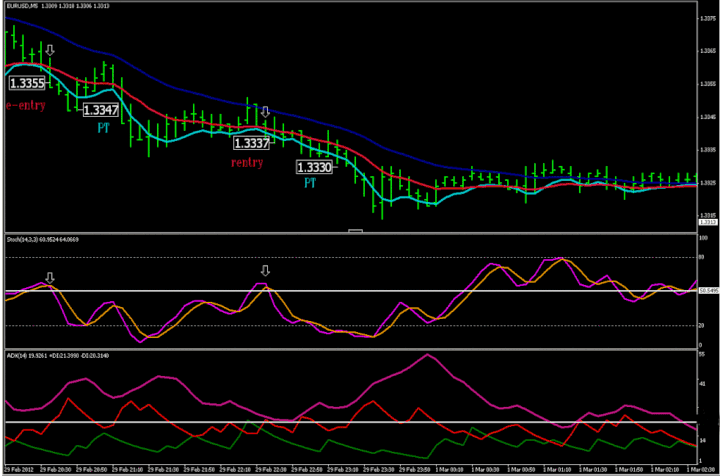Click the 100 value on stochastic scale
Image resolution: width=720 pixels, height=476 pixels.
pos(703,238)
